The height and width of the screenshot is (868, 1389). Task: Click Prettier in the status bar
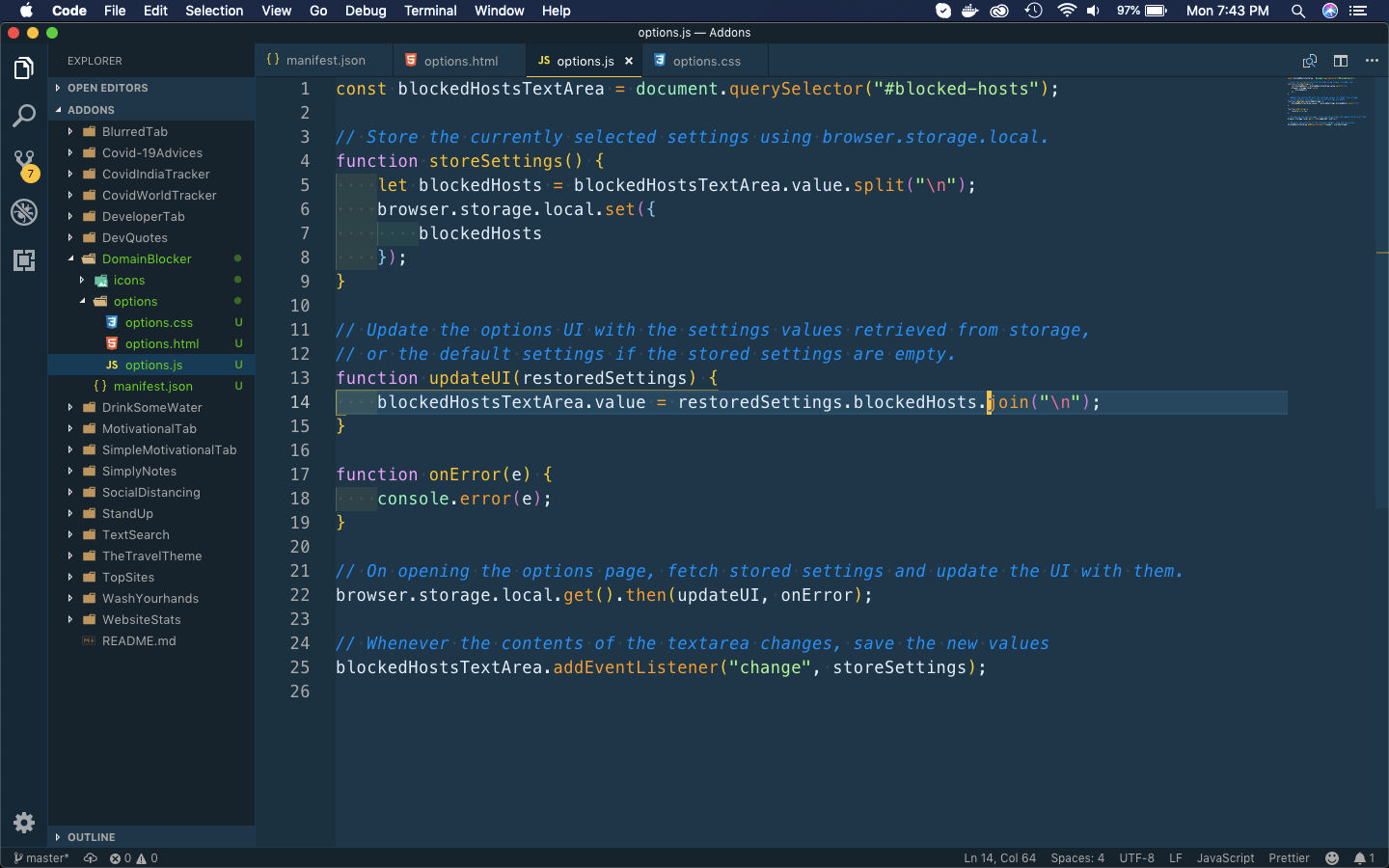(x=1289, y=858)
